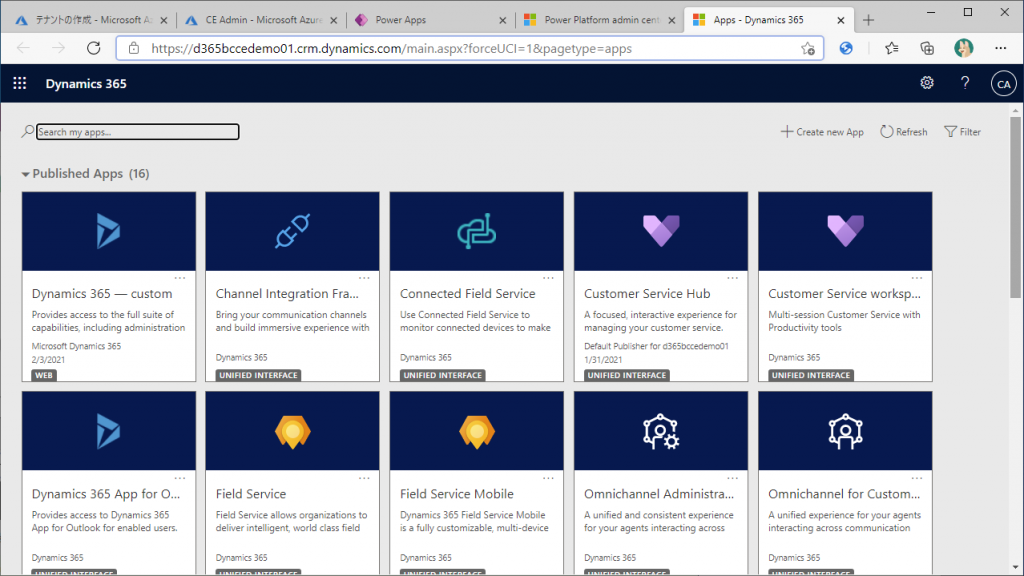Click Create new App

click(822, 132)
